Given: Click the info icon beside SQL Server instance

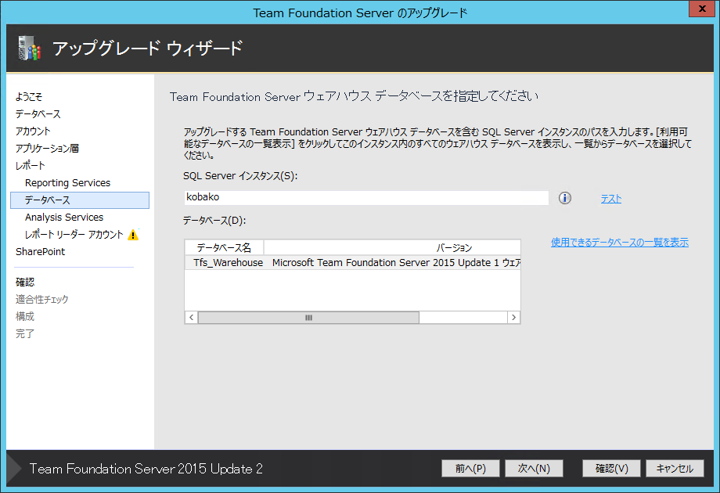Looking at the screenshot, I should click(x=564, y=198).
